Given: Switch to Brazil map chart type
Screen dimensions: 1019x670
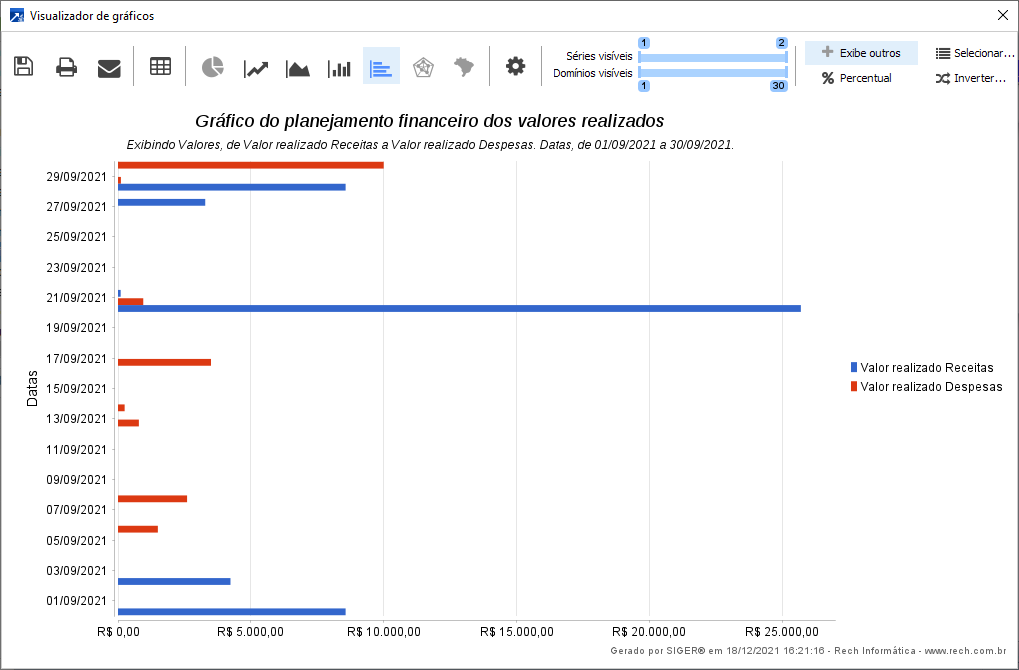Looking at the screenshot, I should click(x=464, y=66).
